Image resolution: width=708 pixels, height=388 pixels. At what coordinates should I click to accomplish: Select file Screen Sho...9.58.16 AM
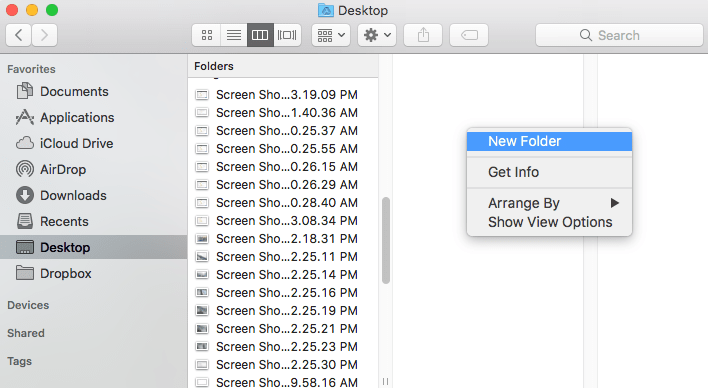283,382
